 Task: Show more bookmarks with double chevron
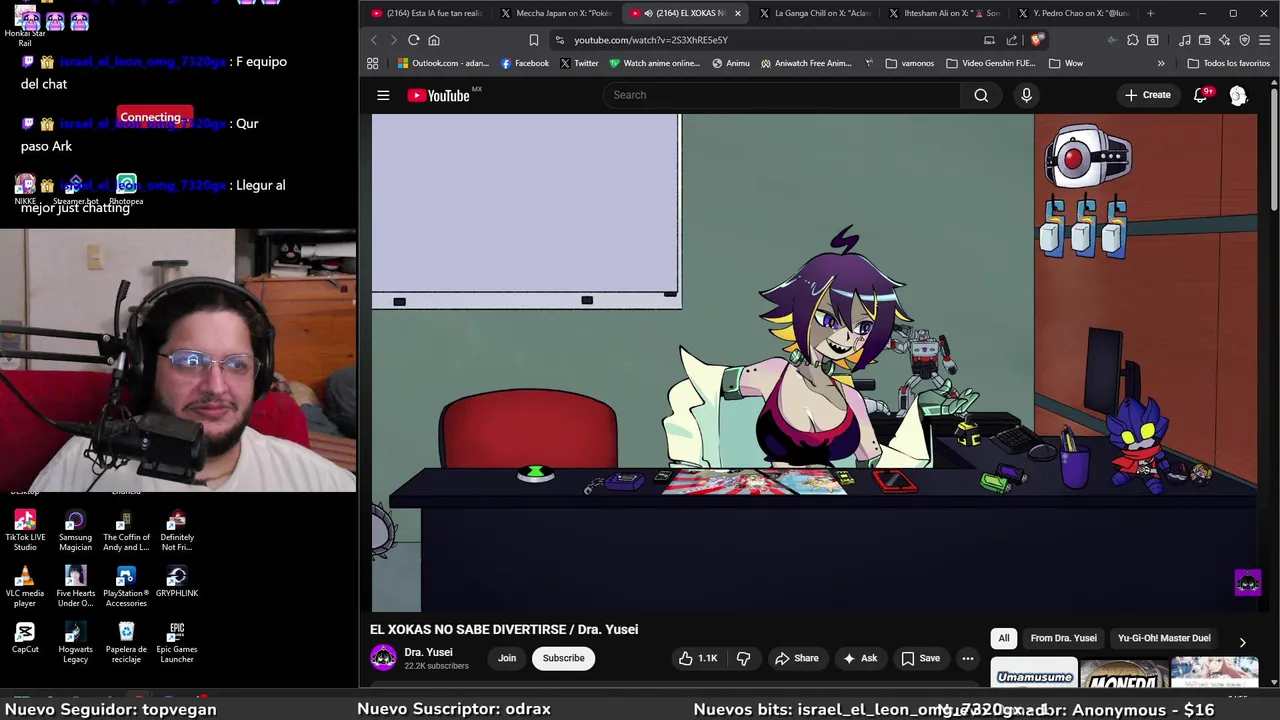[x=1161, y=63]
